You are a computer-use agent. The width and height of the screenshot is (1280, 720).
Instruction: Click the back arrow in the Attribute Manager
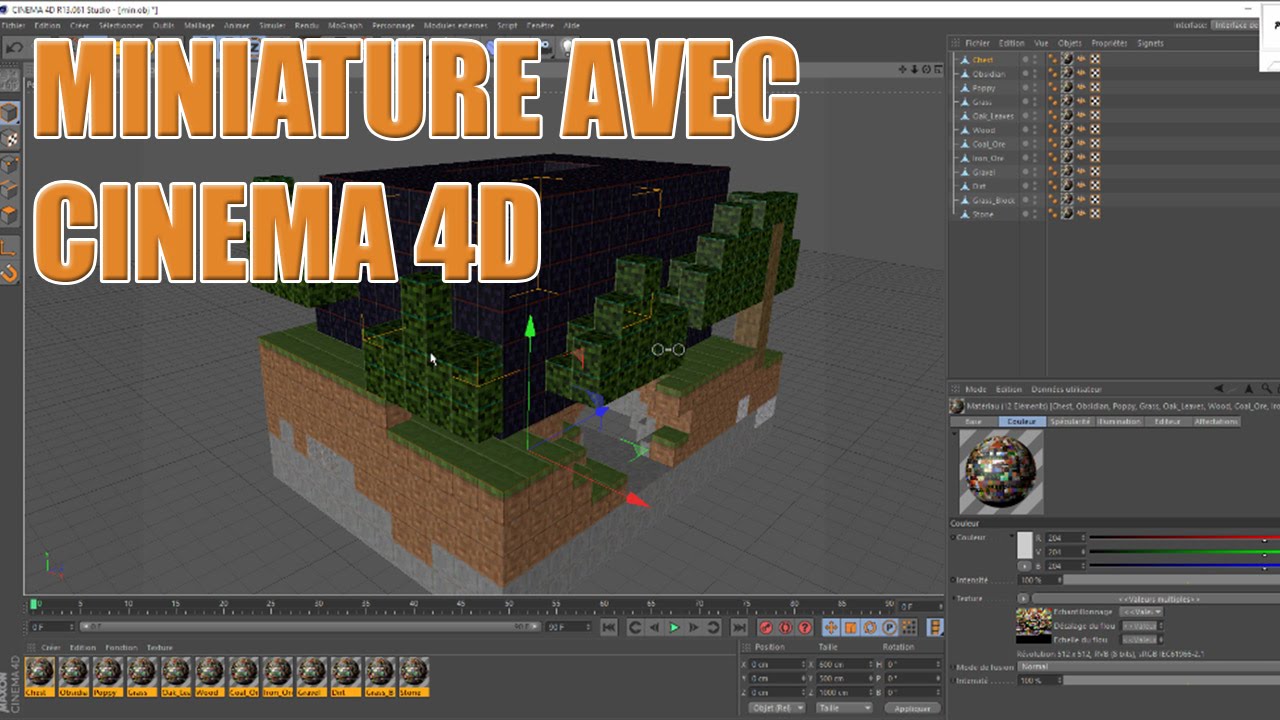pos(1219,389)
